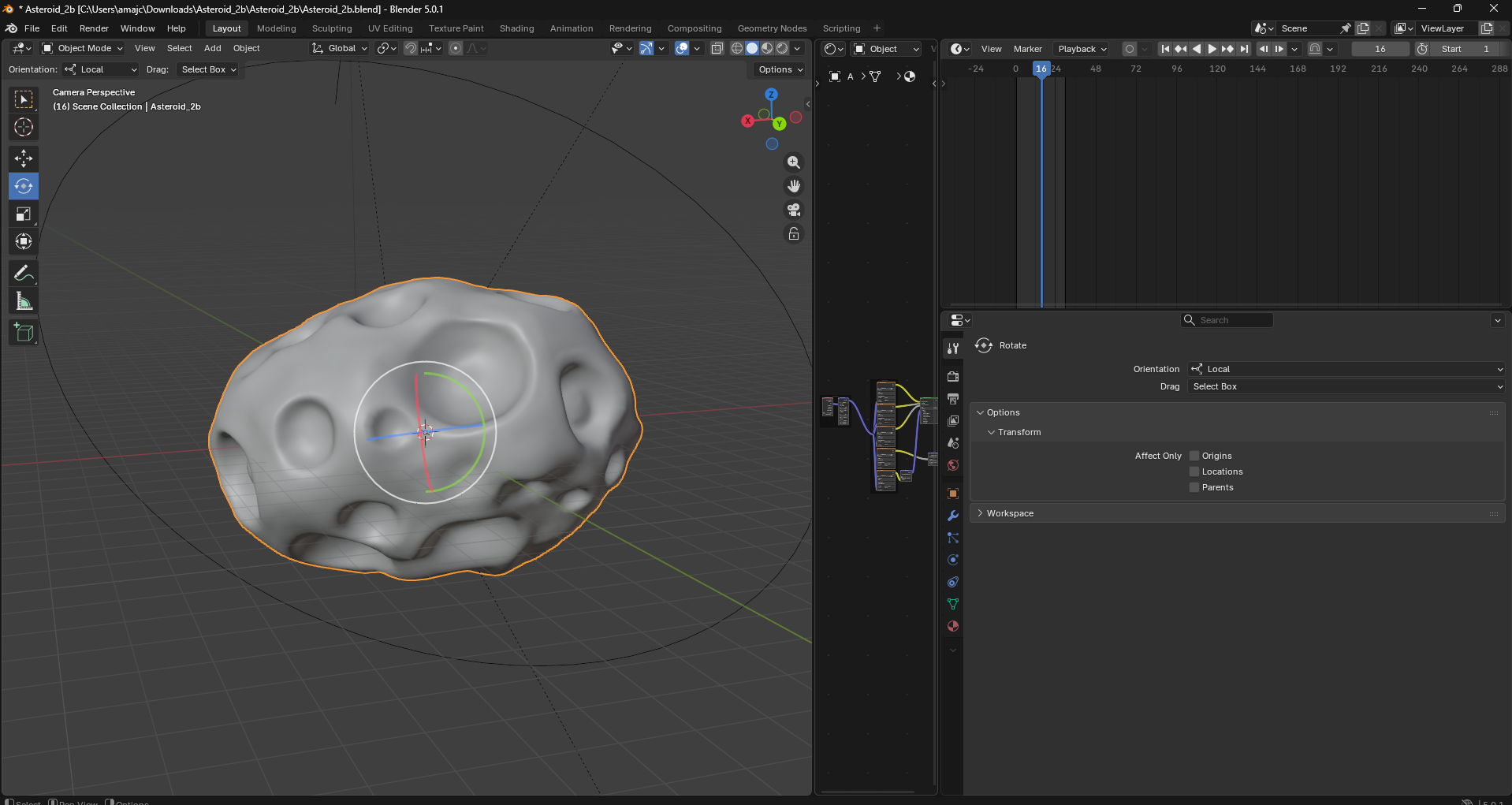Expand the Workspace panel

(1010, 513)
